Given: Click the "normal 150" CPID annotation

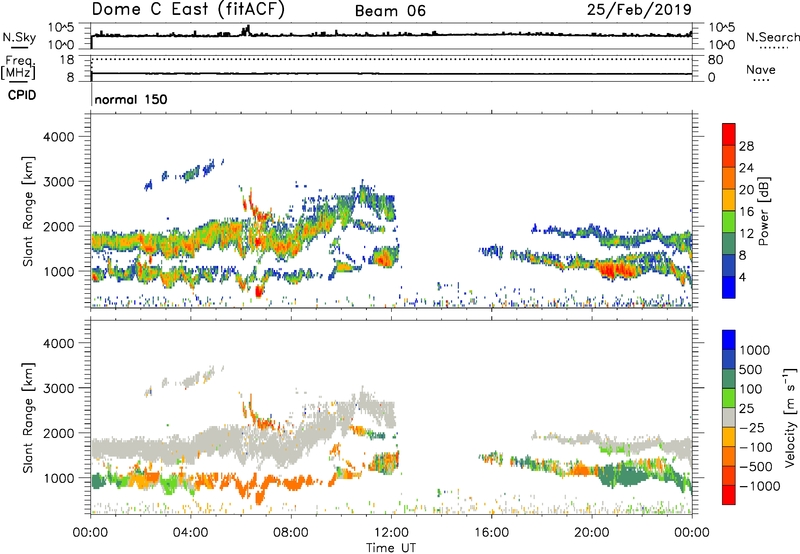Looking at the screenshot, I should click(131, 99).
